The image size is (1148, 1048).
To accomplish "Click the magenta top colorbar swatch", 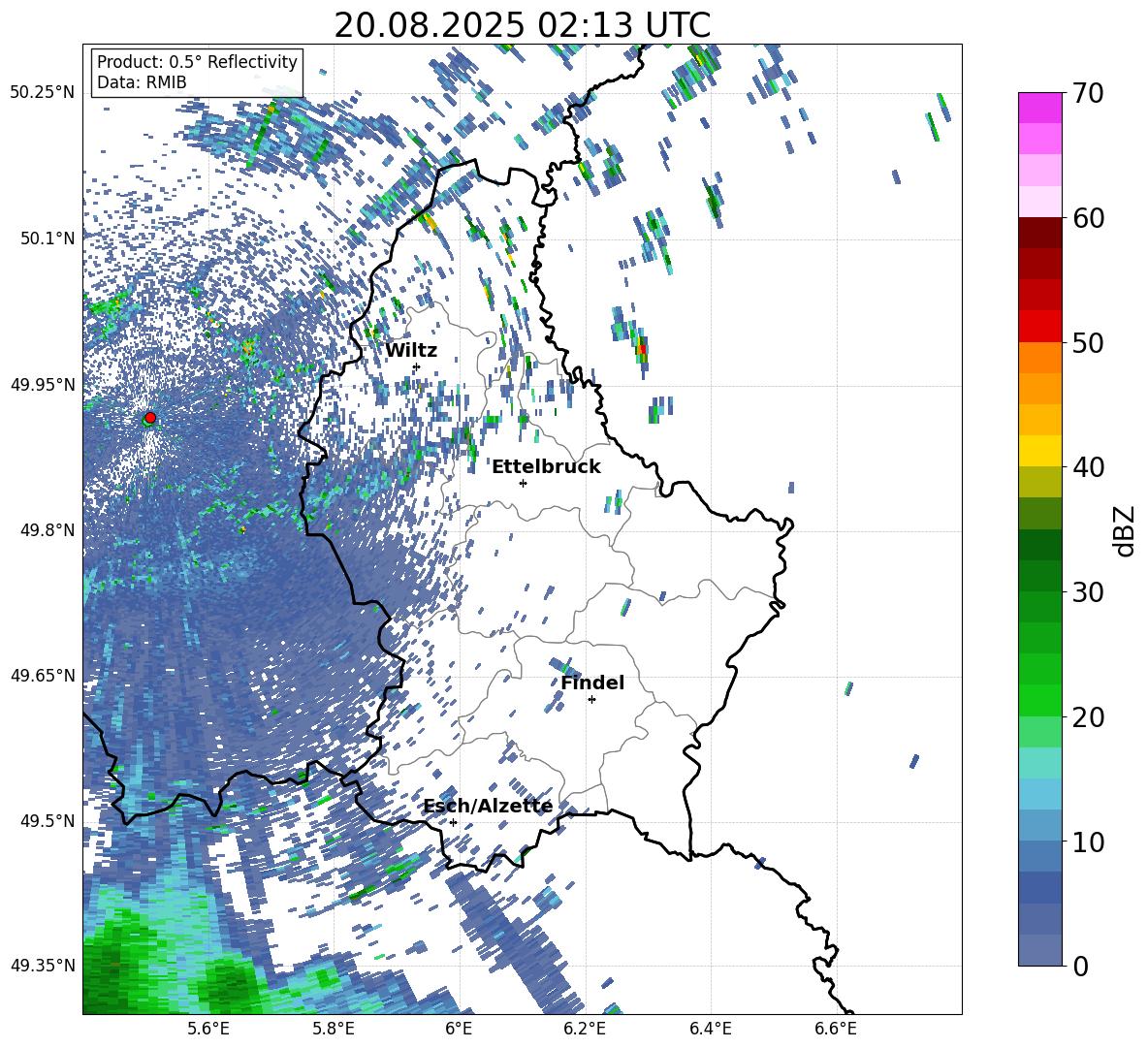I will tap(1040, 108).
